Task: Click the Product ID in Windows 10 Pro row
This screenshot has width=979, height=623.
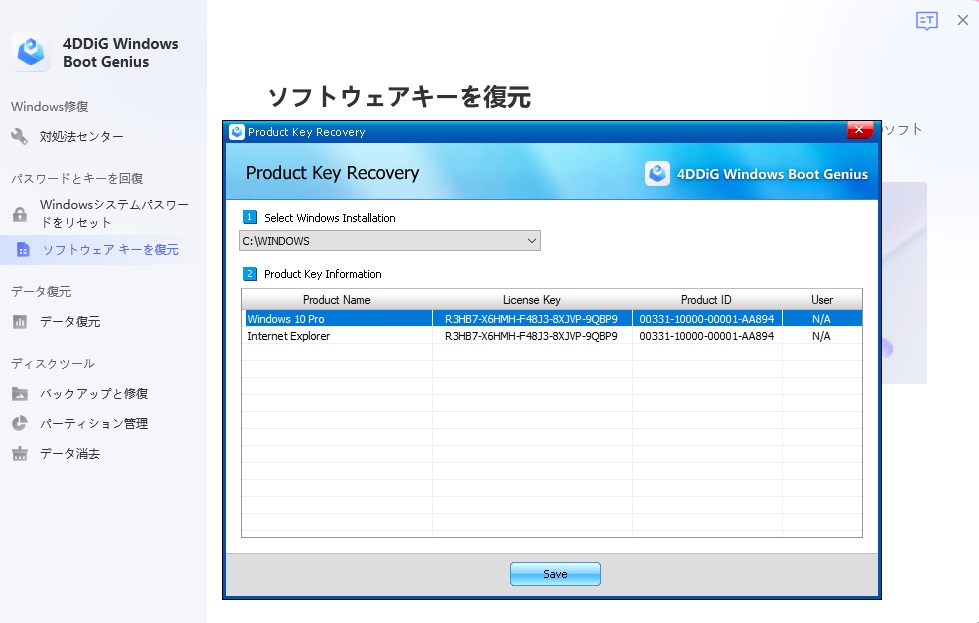Action: [707, 318]
